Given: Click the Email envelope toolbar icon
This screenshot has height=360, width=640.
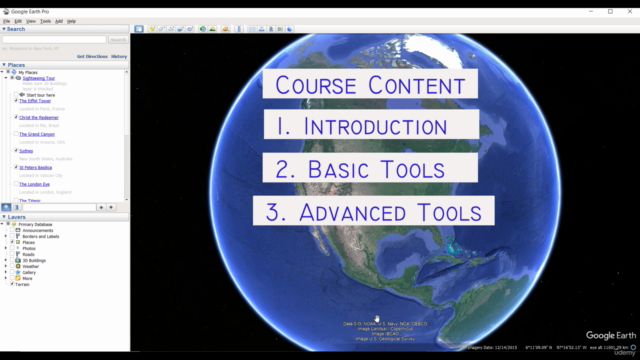Looking at the screenshot, I should (252, 29).
